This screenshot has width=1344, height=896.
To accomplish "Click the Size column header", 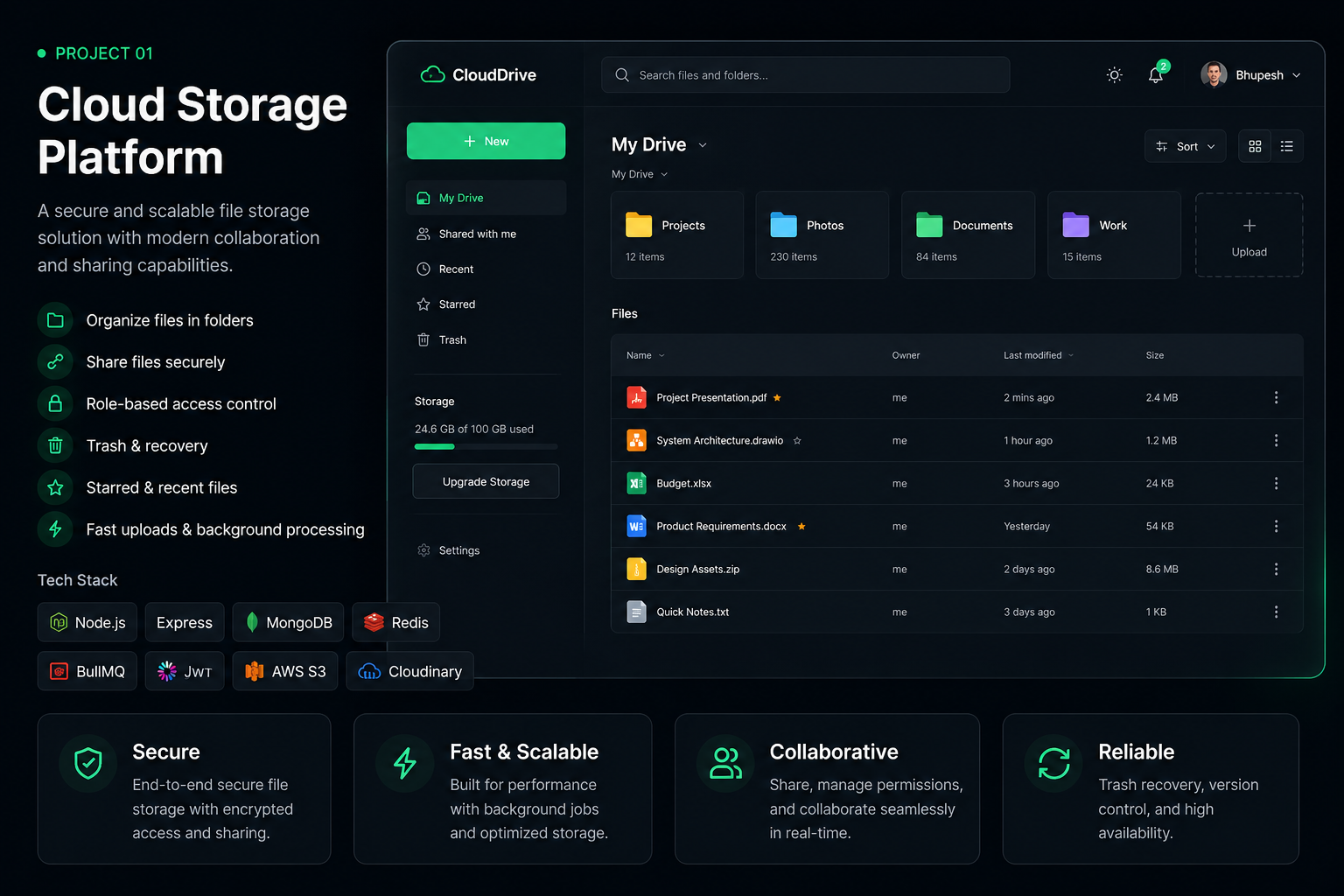I will coord(1155,355).
